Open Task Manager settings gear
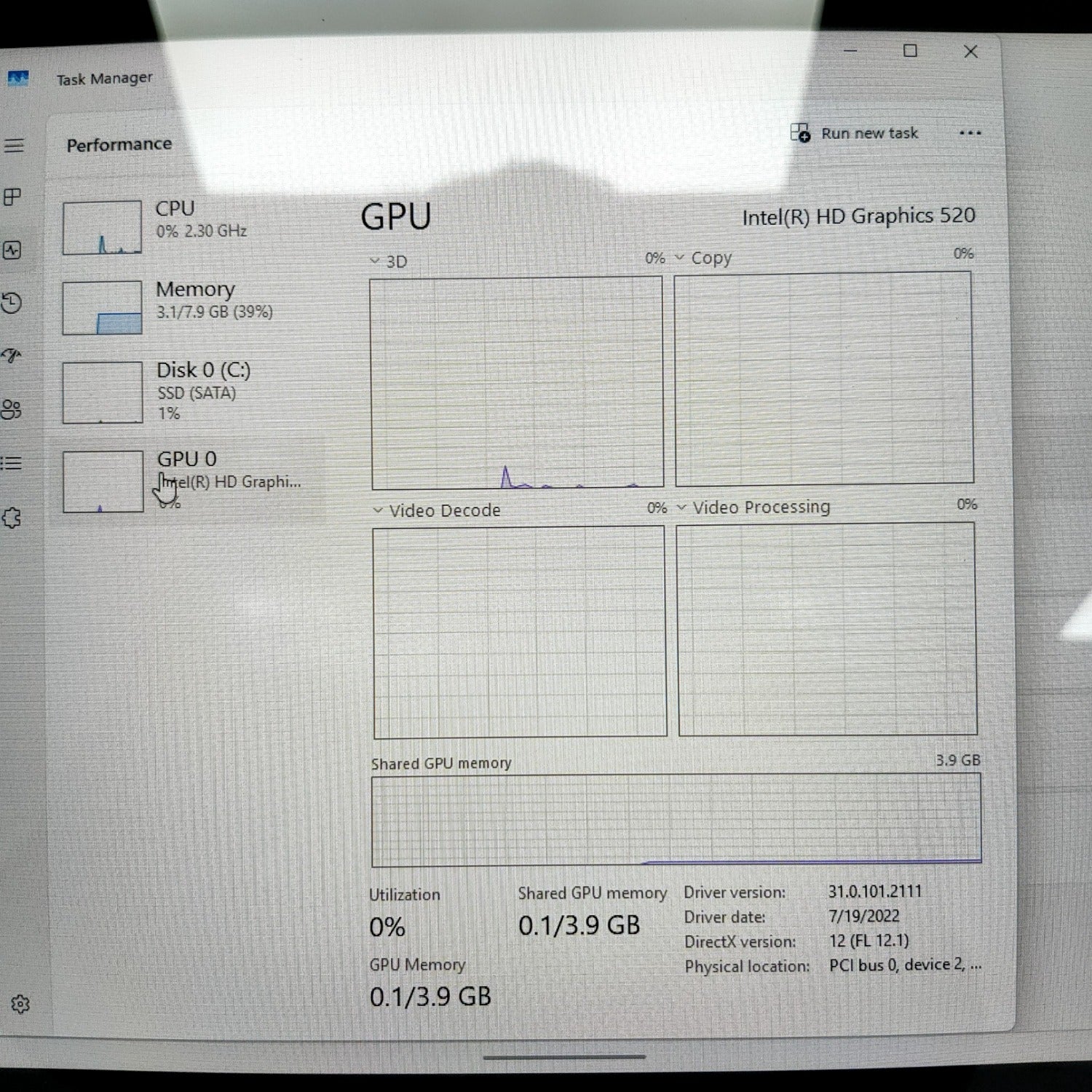 click(x=19, y=1003)
